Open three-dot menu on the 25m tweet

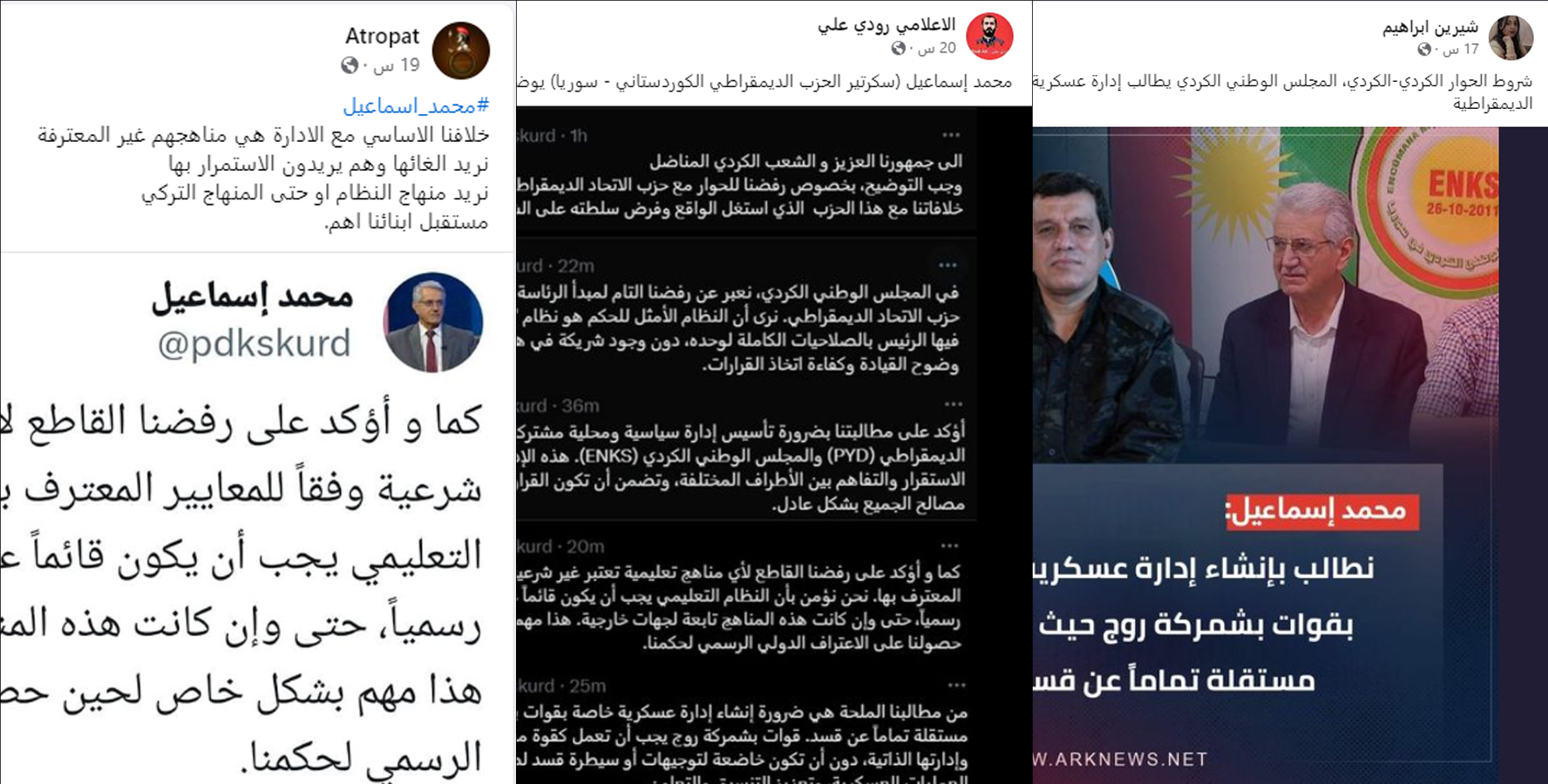point(956,685)
